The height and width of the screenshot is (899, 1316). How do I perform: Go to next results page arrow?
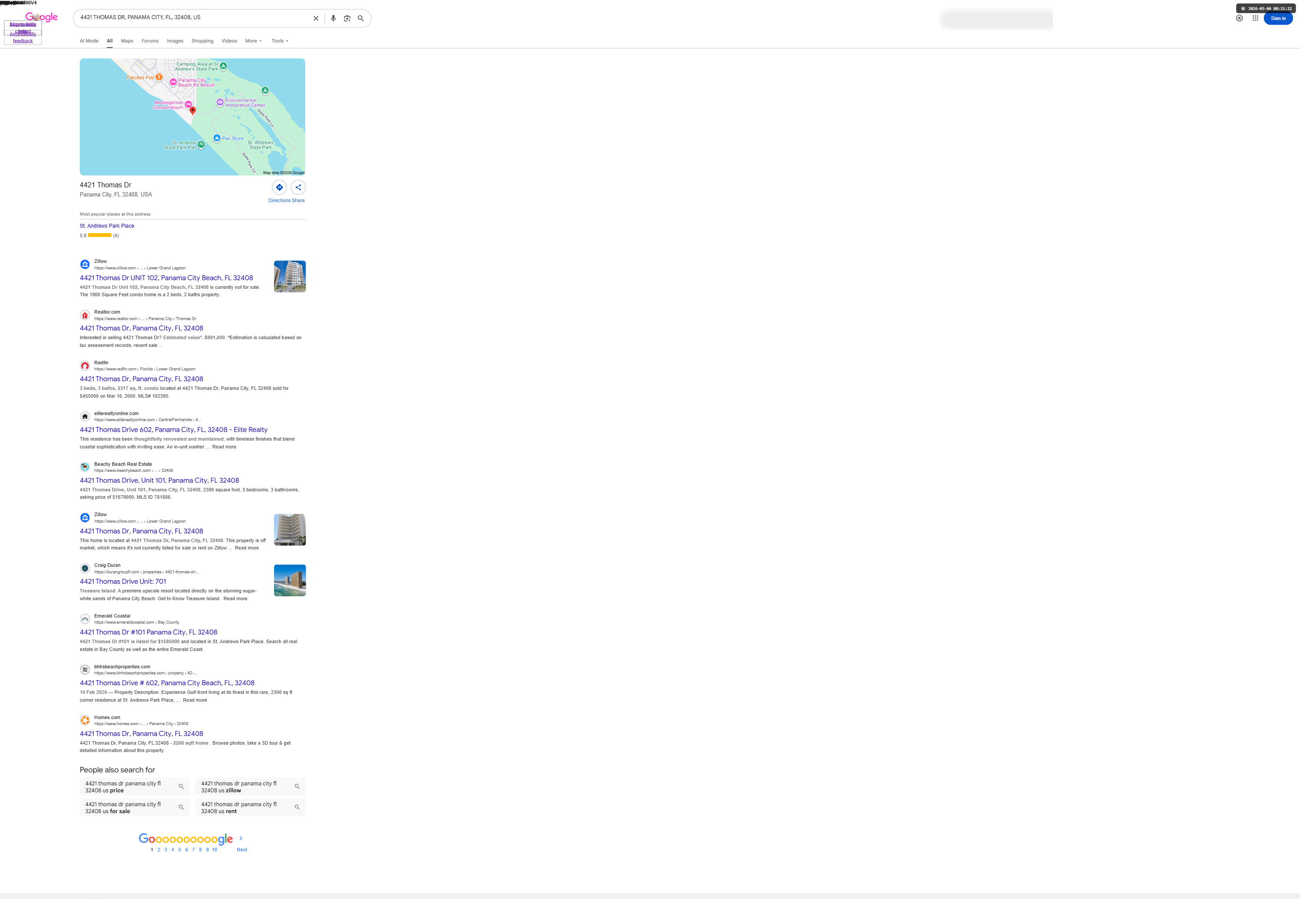241,838
